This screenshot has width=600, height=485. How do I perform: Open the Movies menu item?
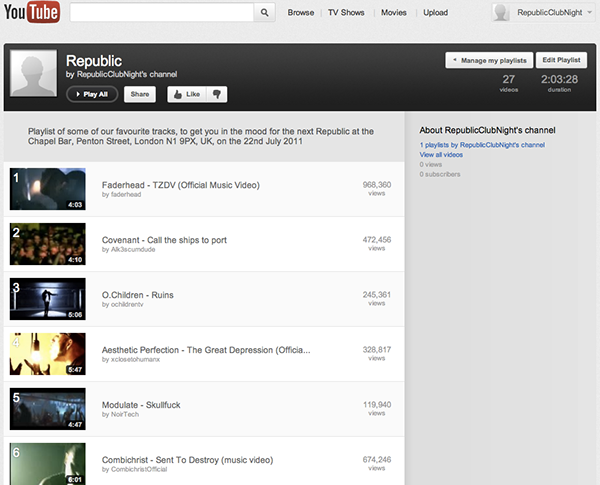[x=394, y=13]
